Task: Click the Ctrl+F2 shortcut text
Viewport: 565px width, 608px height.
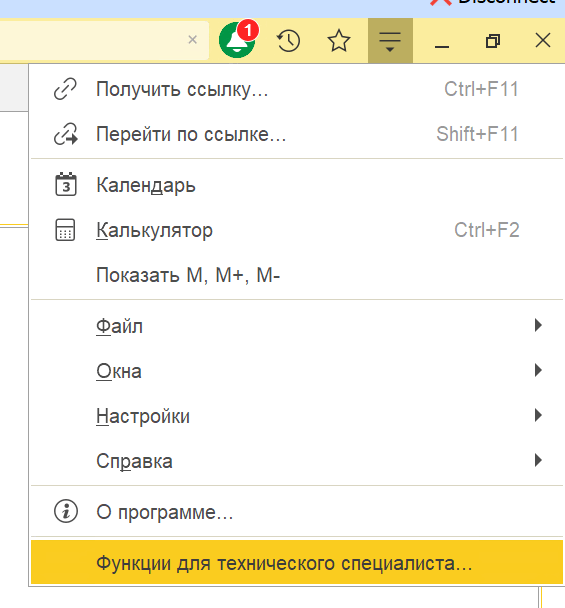Action: point(487,230)
